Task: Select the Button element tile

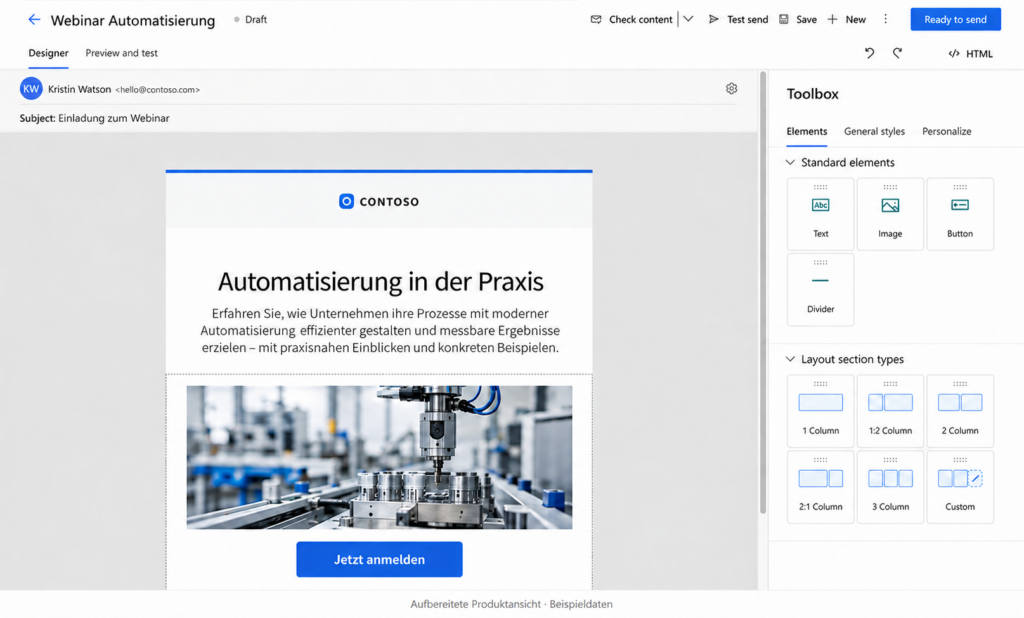Action: pos(960,214)
